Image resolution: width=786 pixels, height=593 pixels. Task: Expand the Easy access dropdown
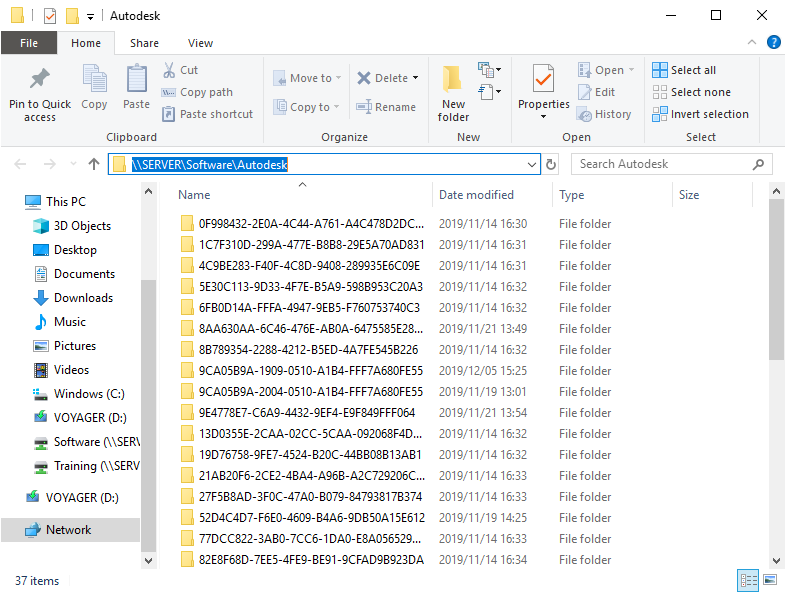click(x=490, y=92)
